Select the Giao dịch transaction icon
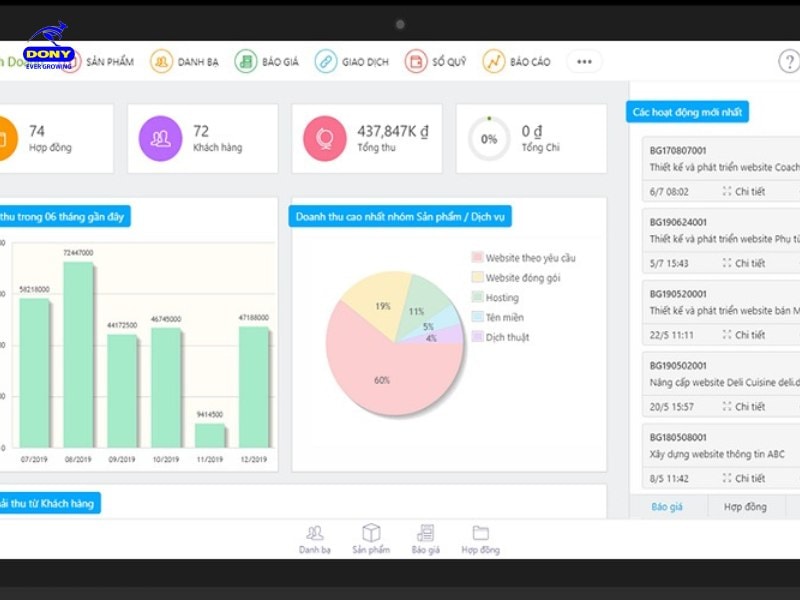 [x=326, y=61]
